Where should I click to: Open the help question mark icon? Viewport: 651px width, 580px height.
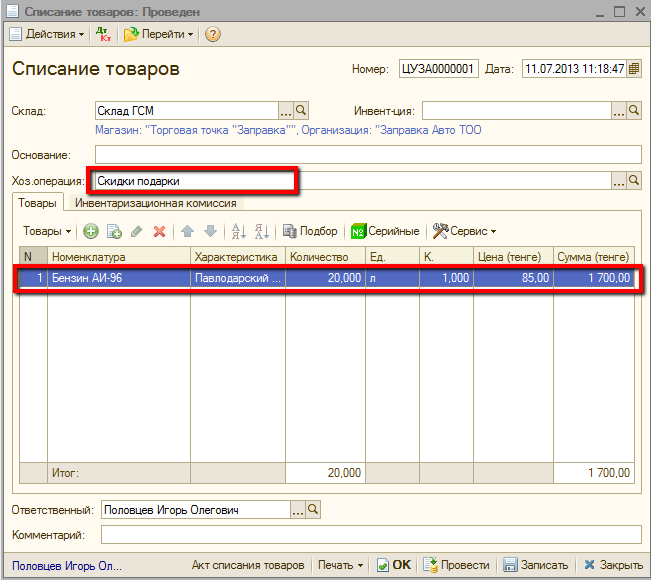coord(212,34)
